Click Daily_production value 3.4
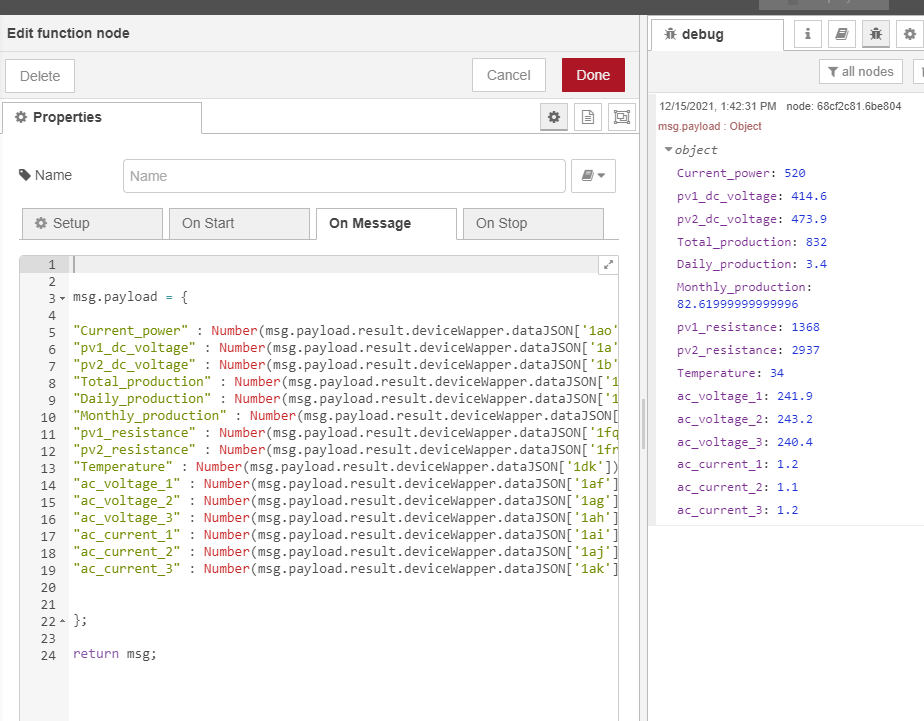Image resolution: width=924 pixels, height=721 pixels. coord(816,264)
